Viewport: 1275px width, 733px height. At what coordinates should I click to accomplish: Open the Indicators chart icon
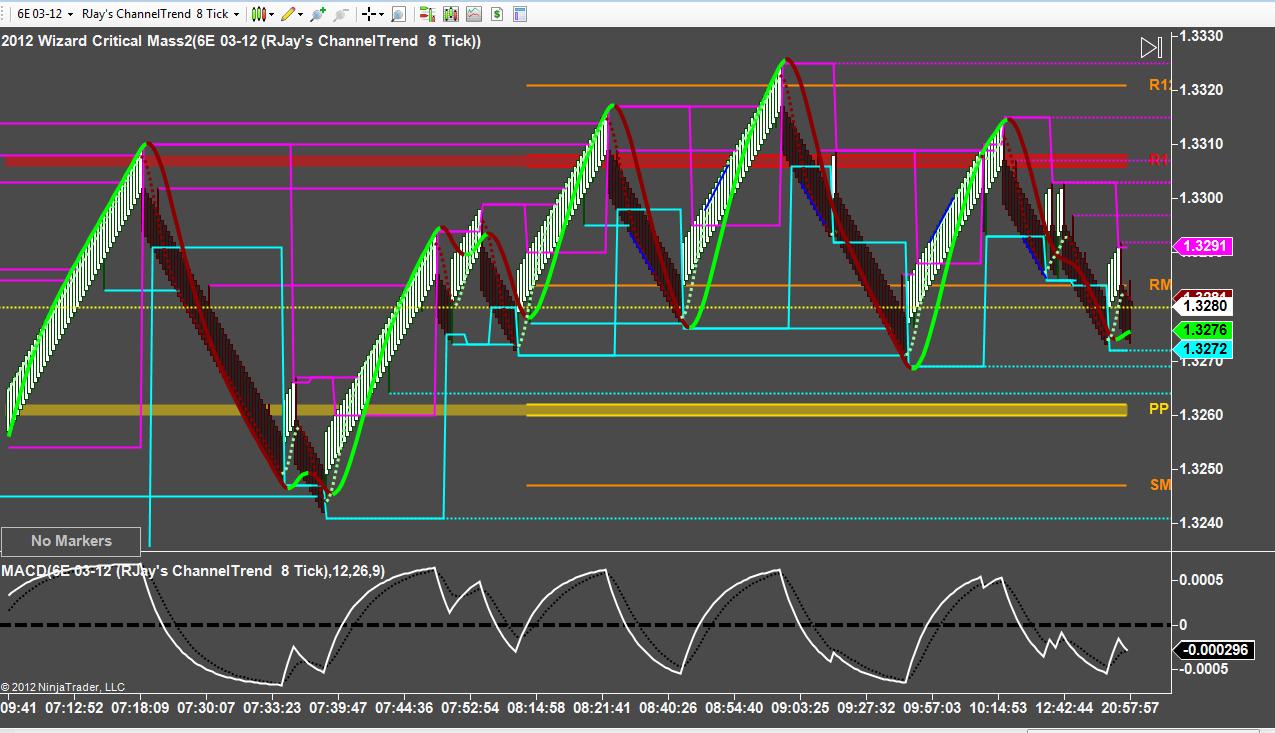click(473, 14)
